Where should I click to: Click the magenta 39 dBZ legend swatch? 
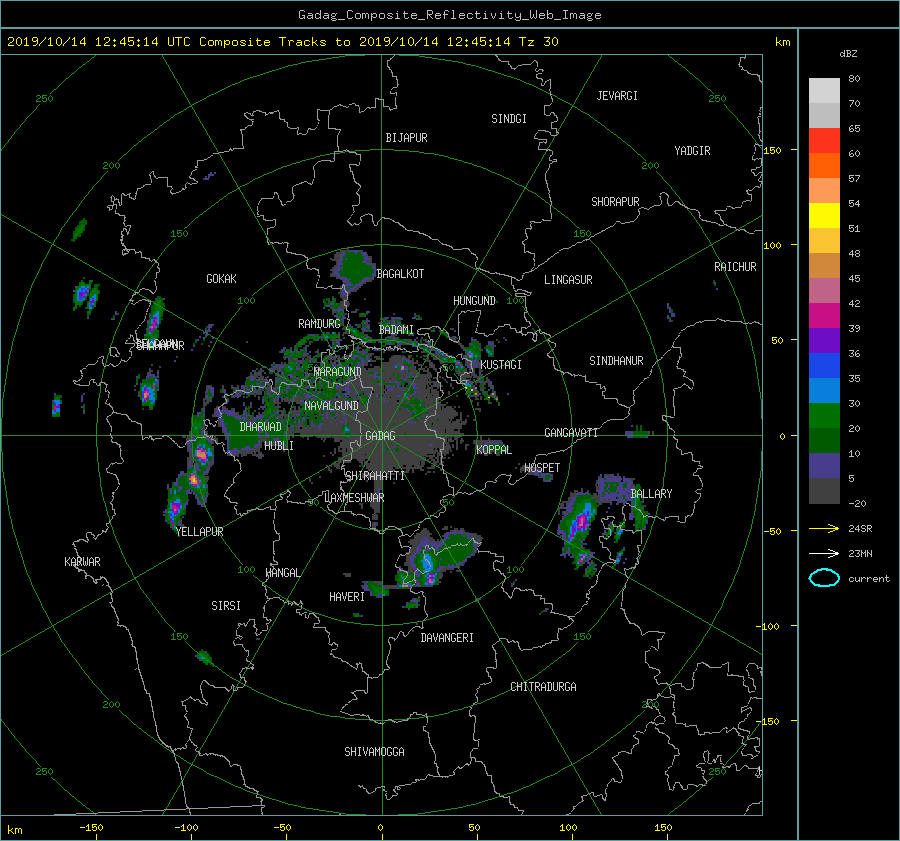[x=824, y=316]
